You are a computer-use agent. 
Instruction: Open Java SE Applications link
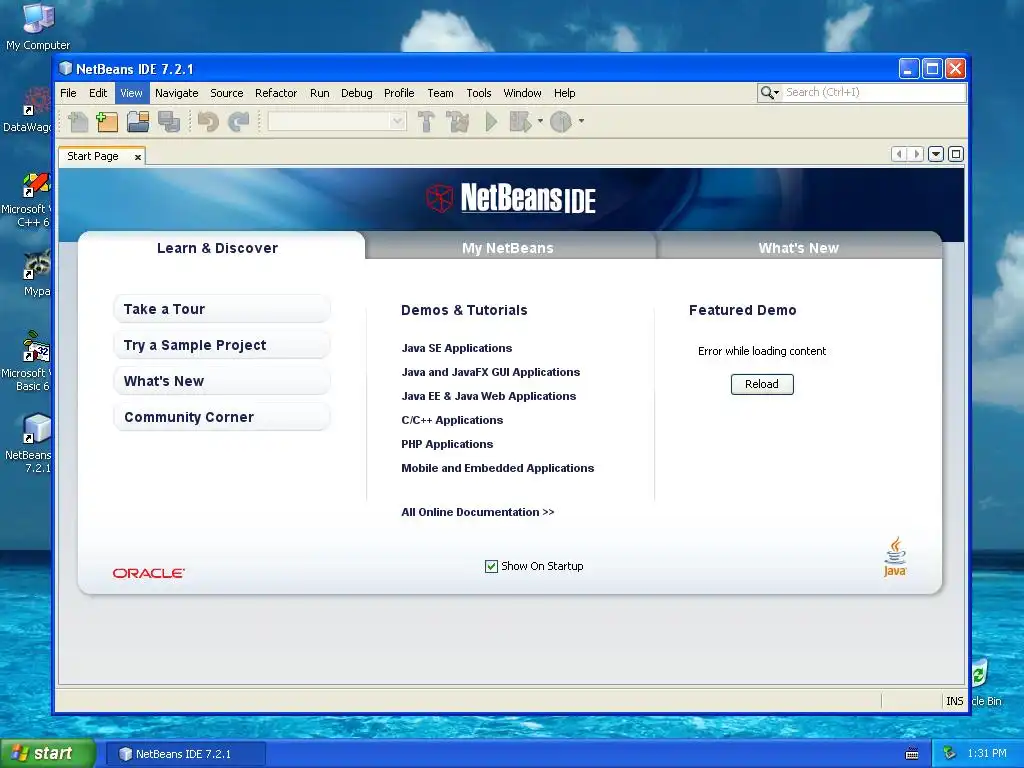[x=456, y=348]
